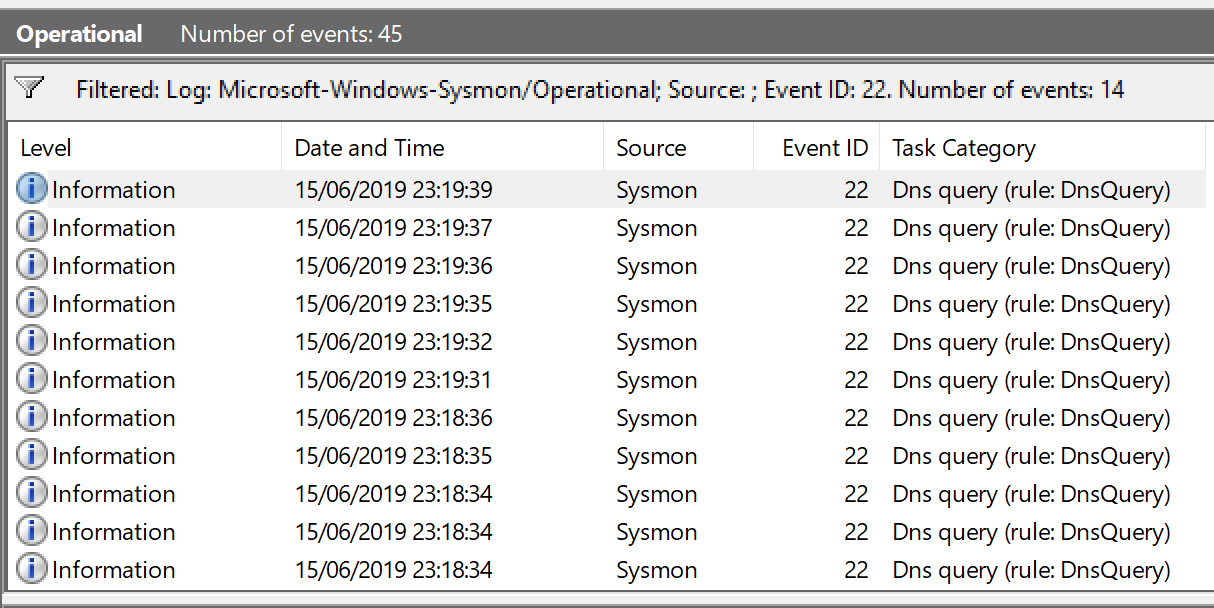Viewport: 1214px width, 608px height.
Task: Click the info icon of the 23:19:32 event
Action: [x=32, y=341]
